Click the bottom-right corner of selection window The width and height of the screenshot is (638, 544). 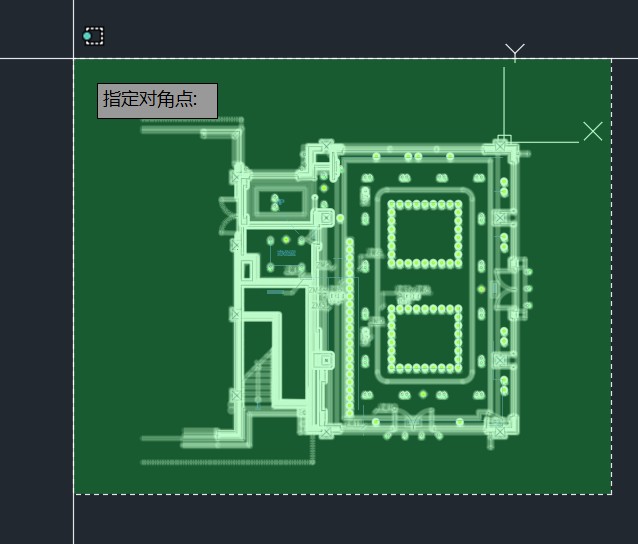[611, 493]
